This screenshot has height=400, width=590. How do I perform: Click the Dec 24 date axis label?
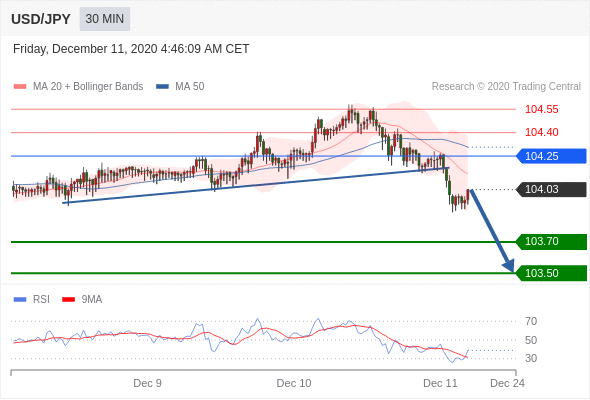tap(507, 383)
